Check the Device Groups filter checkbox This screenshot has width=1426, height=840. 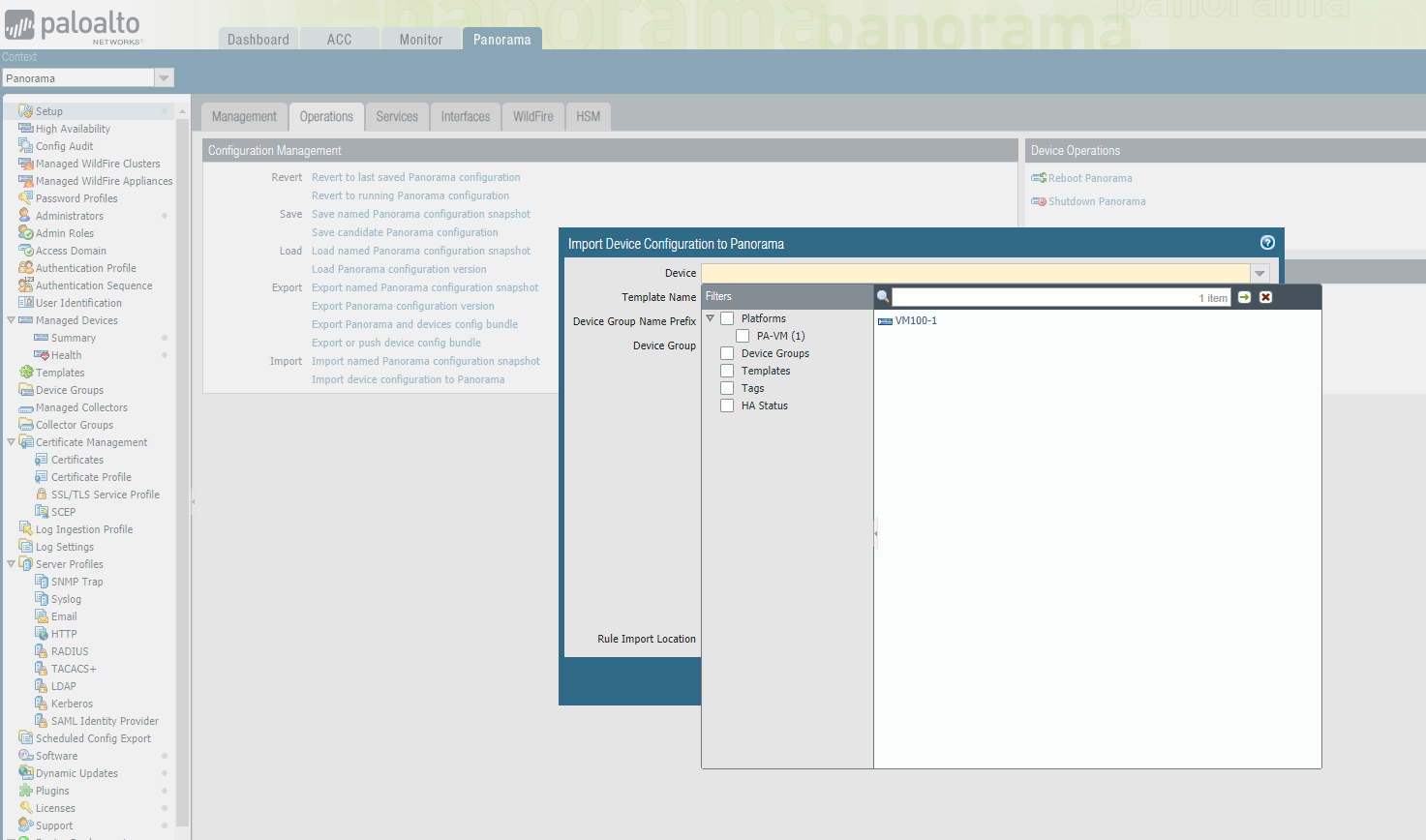point(727,353)
